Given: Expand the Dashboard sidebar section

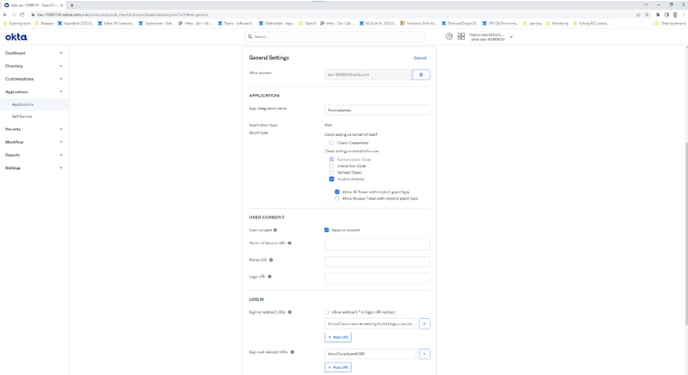Looking at the screenshot, I should click(34, 53).
